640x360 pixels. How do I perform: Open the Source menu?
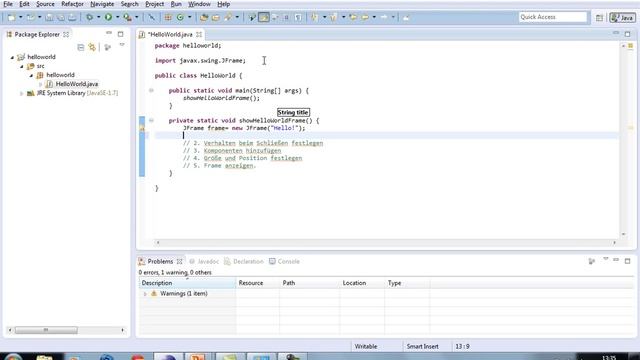tap(45, 4)
